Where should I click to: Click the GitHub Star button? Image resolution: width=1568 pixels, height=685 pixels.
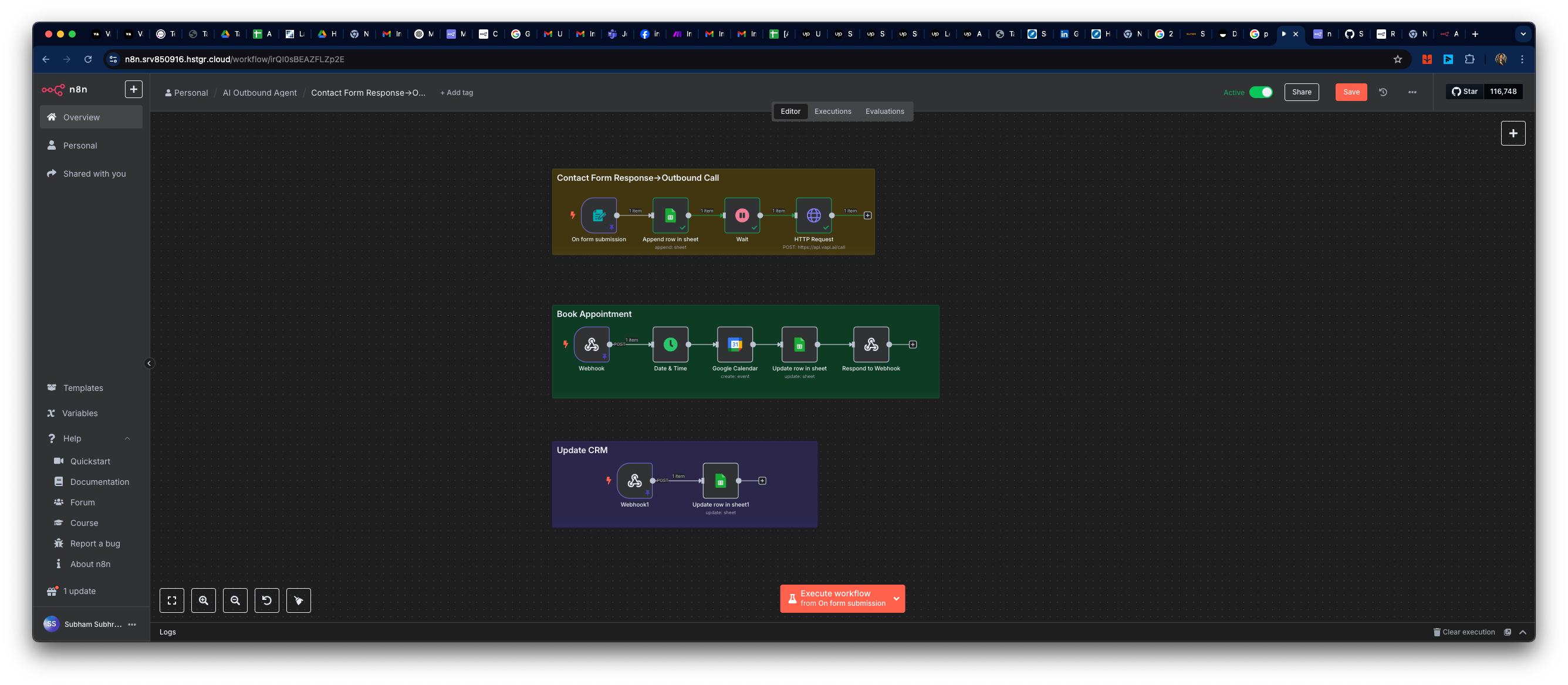click(x=1464, y=92)
